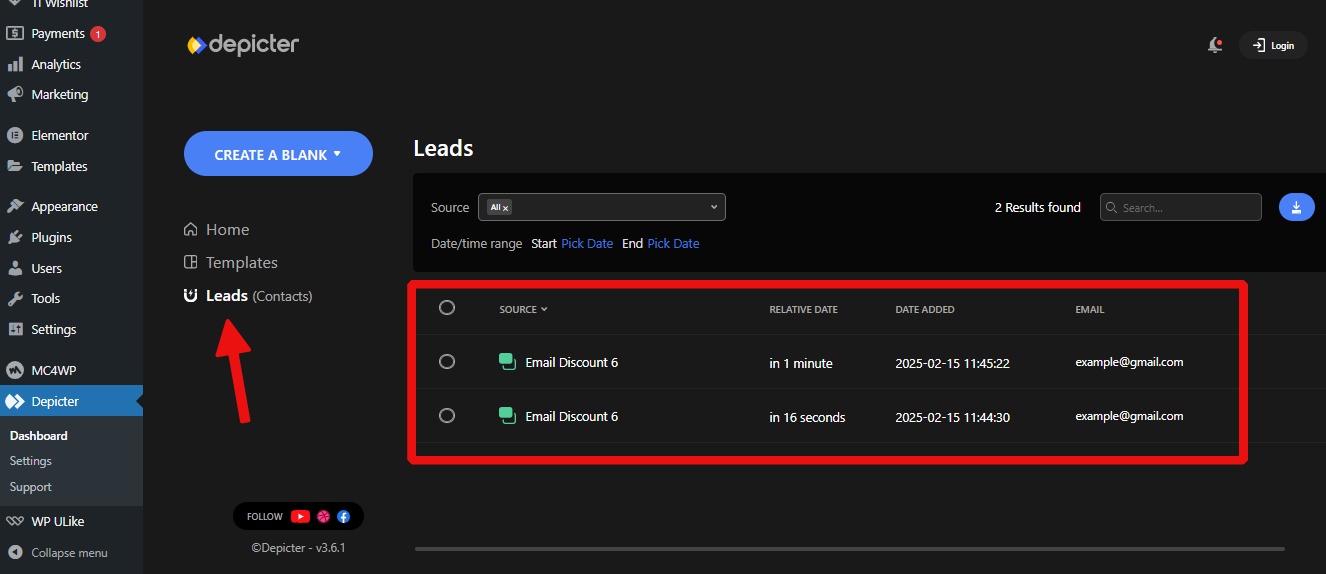Viewport: 1326px width, 574px height.
Task: Open Leads (Contacts) page
Action: click(x=259, y=296)
